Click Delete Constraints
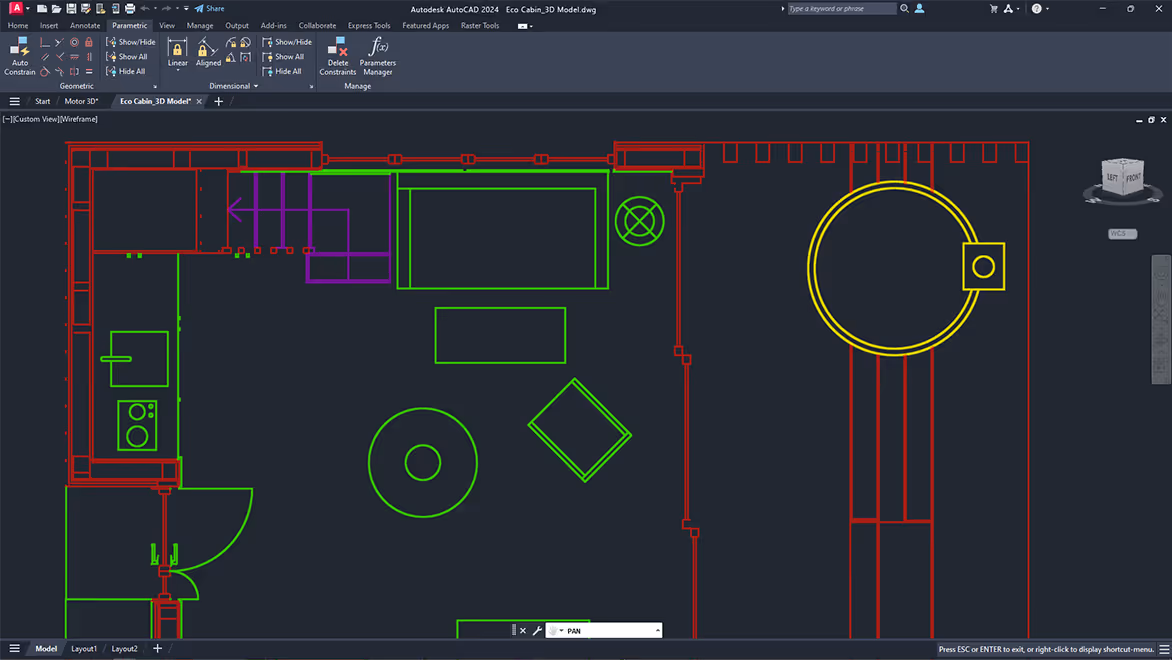 (x=338, y=56)
